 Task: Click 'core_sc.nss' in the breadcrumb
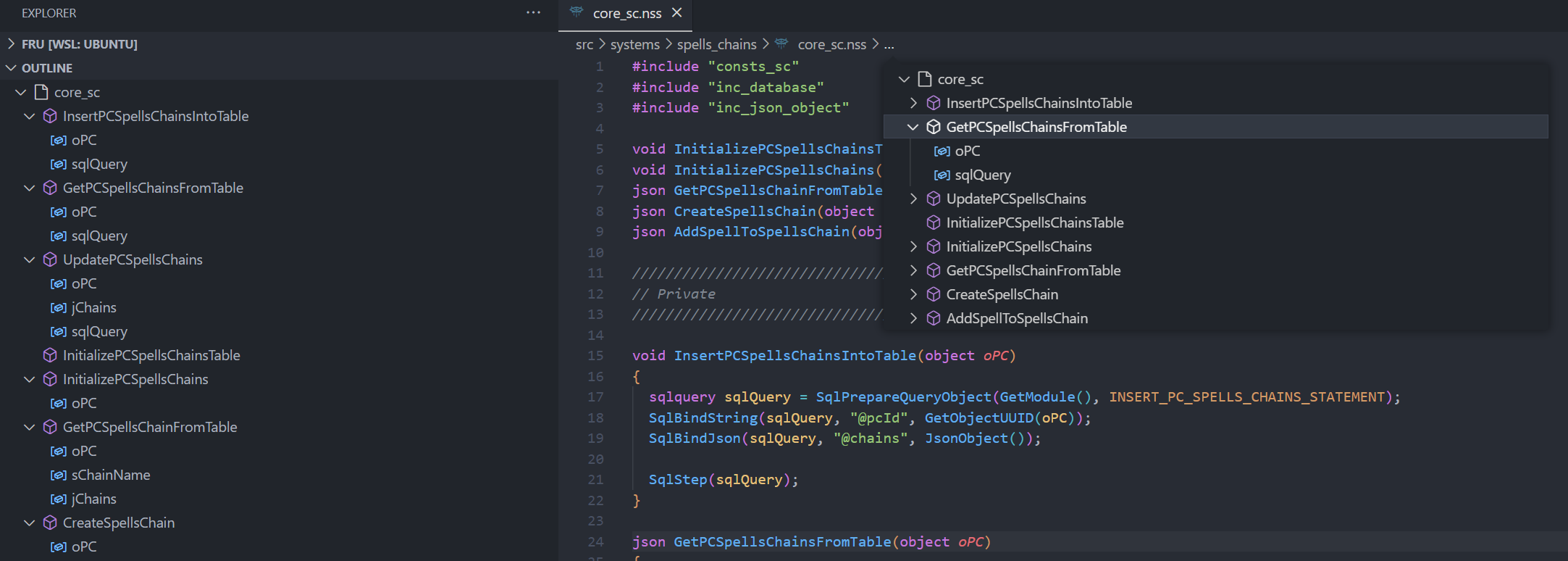832,44
